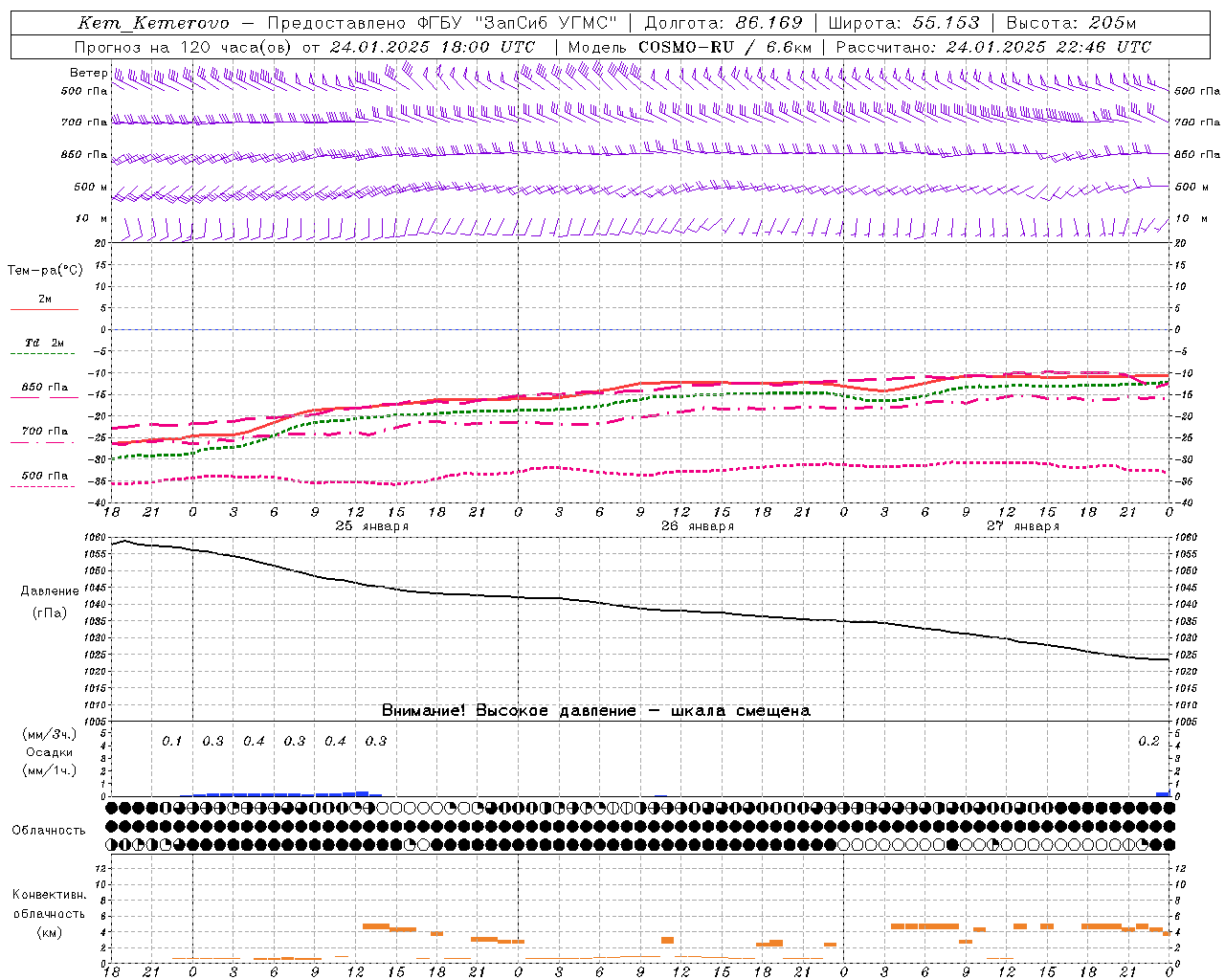The height and width of the screenshot is (980, 1225).
Task: Click the longitude value 'Долгота: 86.169'
Action: click(724, 23)
